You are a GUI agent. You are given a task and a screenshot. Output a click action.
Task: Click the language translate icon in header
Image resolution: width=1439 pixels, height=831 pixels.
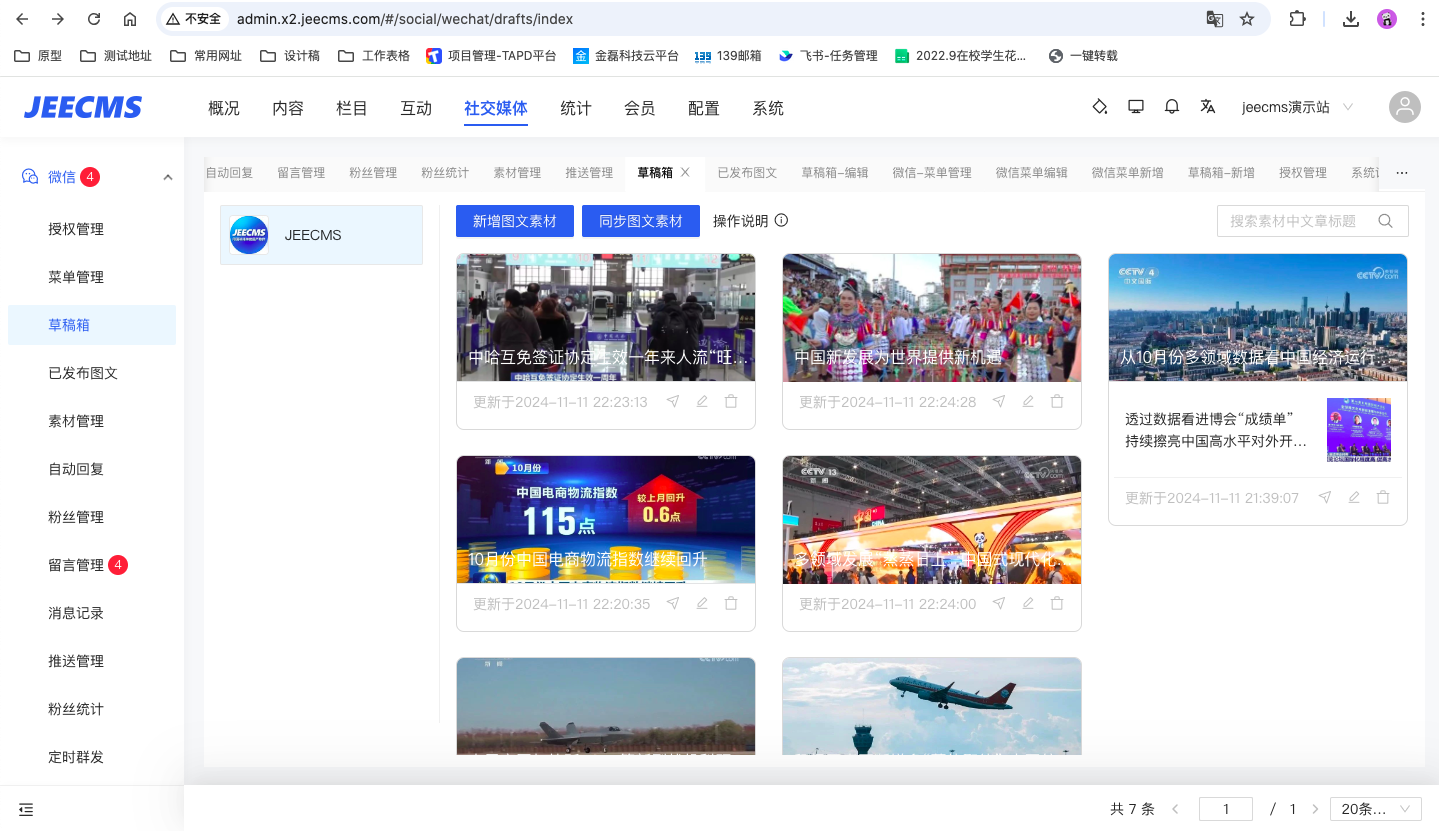point(1208,107)
